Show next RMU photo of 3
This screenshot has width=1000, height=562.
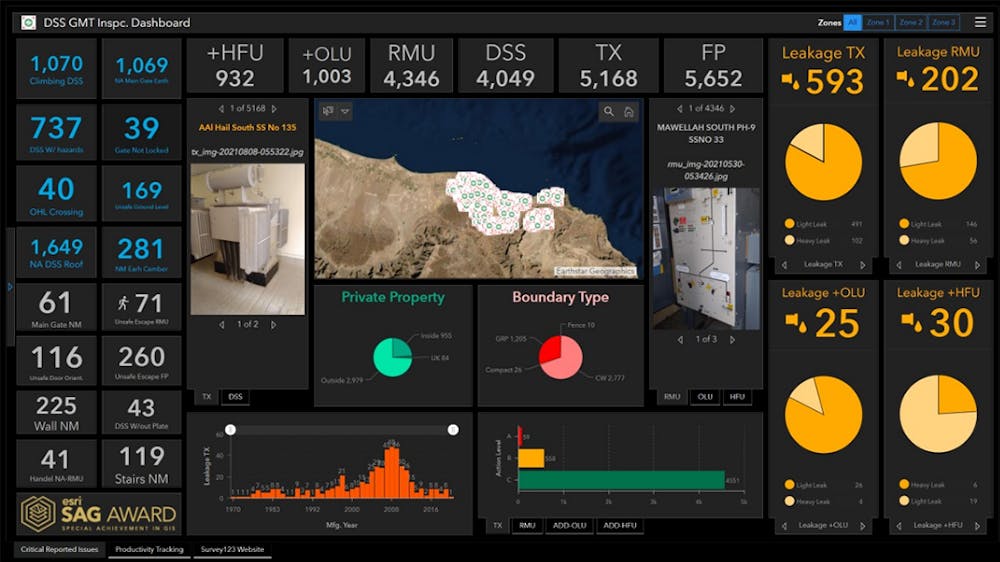point(732,339)
